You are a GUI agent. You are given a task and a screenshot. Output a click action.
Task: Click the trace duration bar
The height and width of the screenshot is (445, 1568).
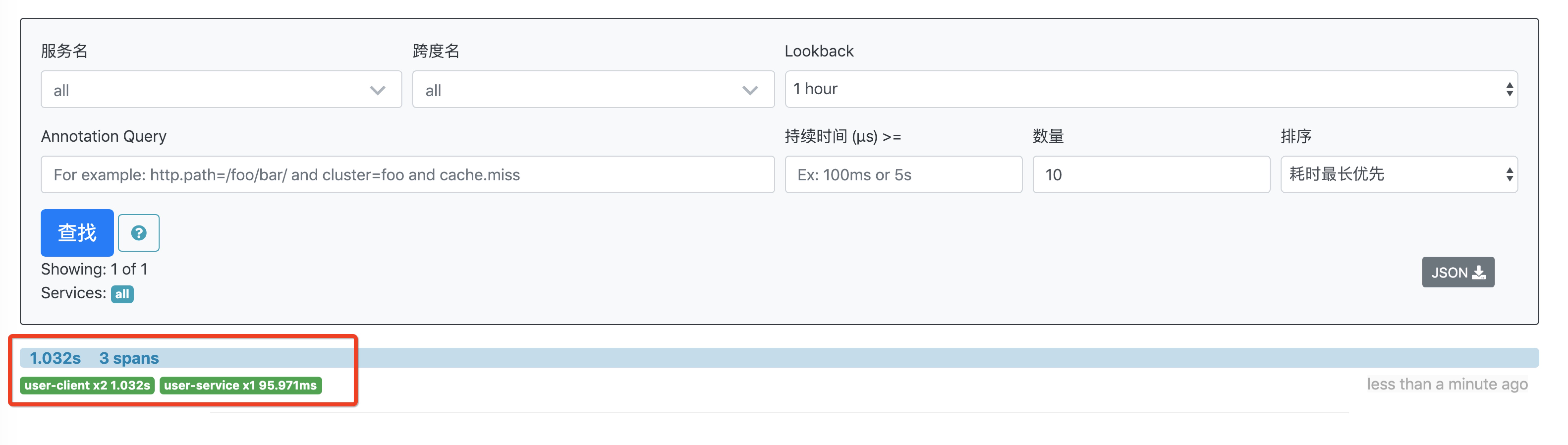point(852,358)
